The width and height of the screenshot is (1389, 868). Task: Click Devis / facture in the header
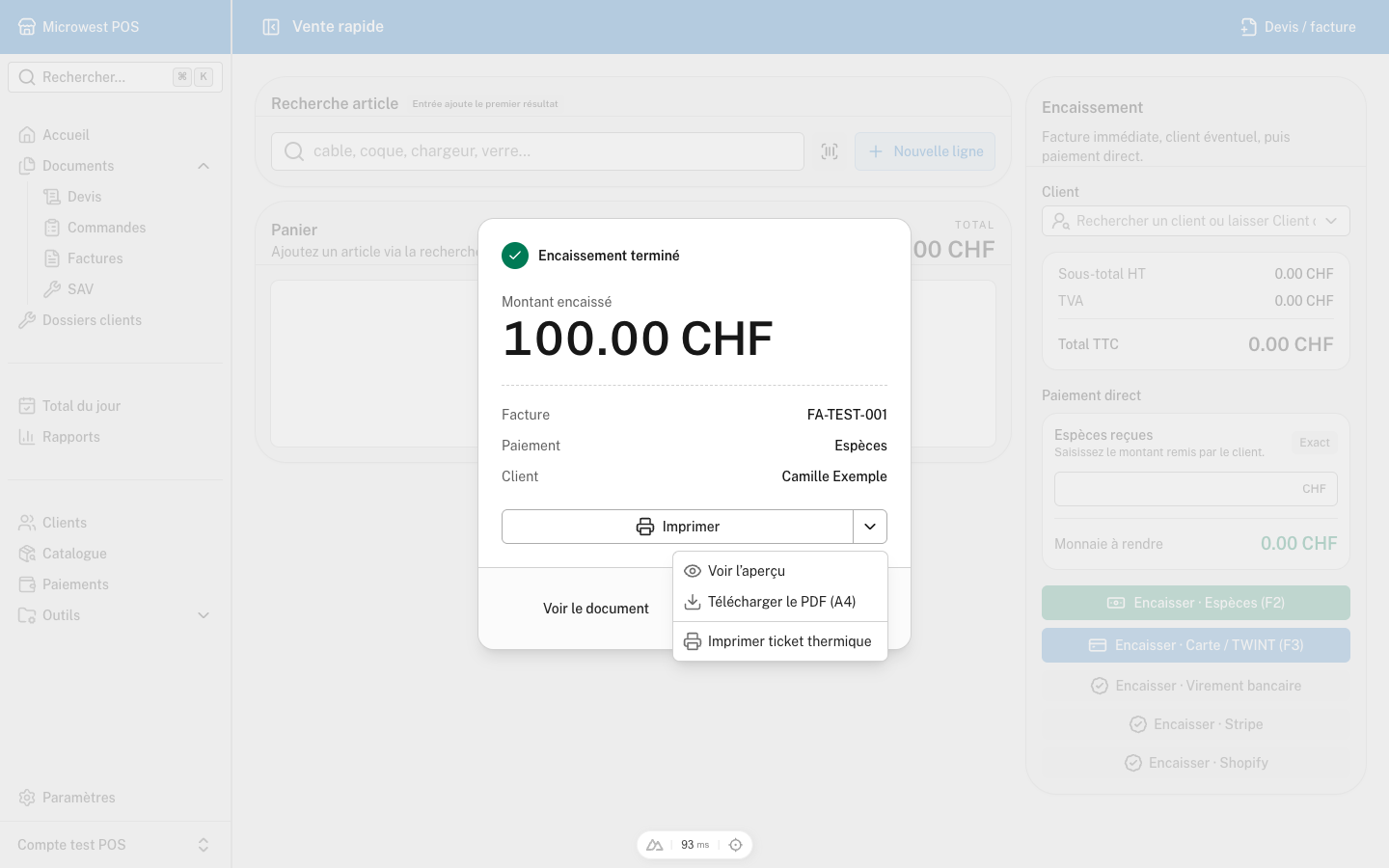[1298, 27]
